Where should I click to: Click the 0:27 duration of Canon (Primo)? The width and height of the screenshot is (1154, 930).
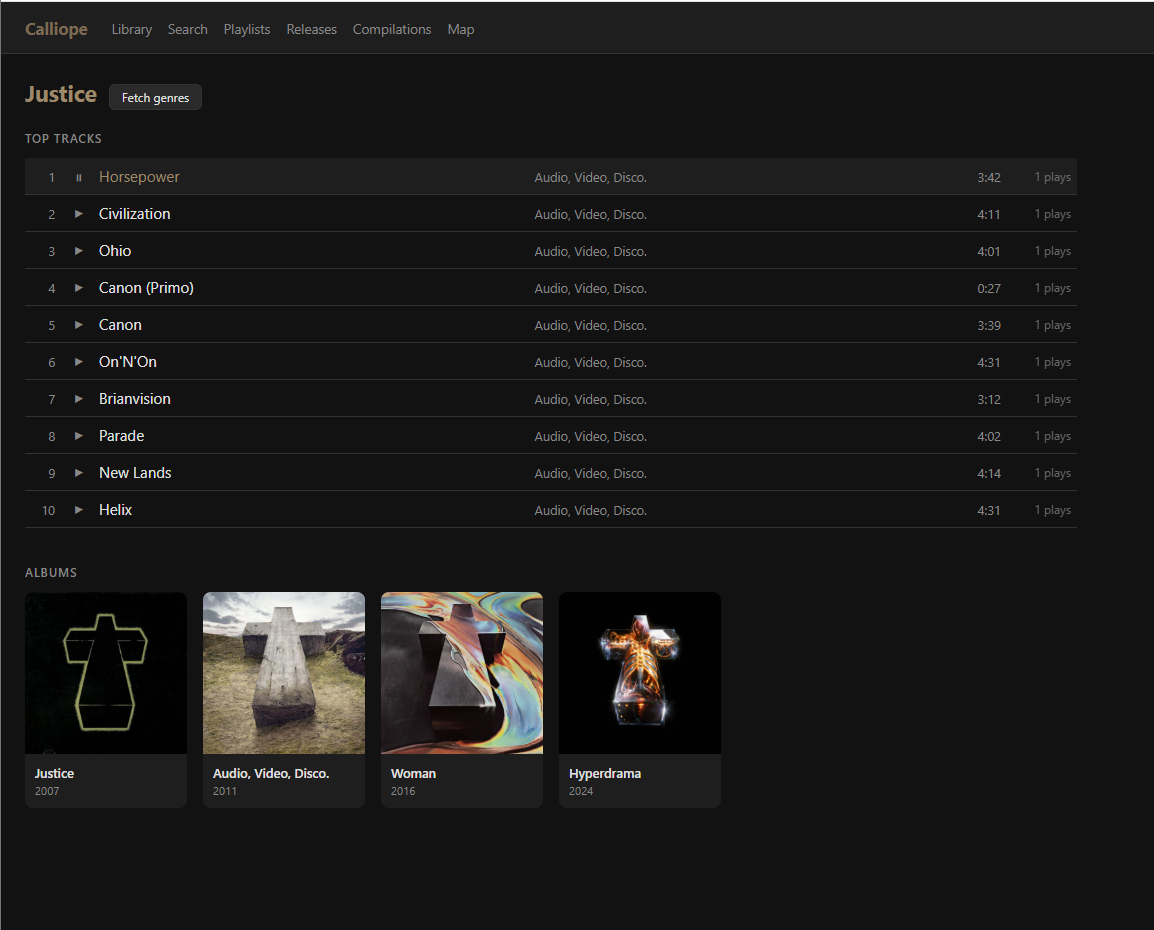point(988,288)
